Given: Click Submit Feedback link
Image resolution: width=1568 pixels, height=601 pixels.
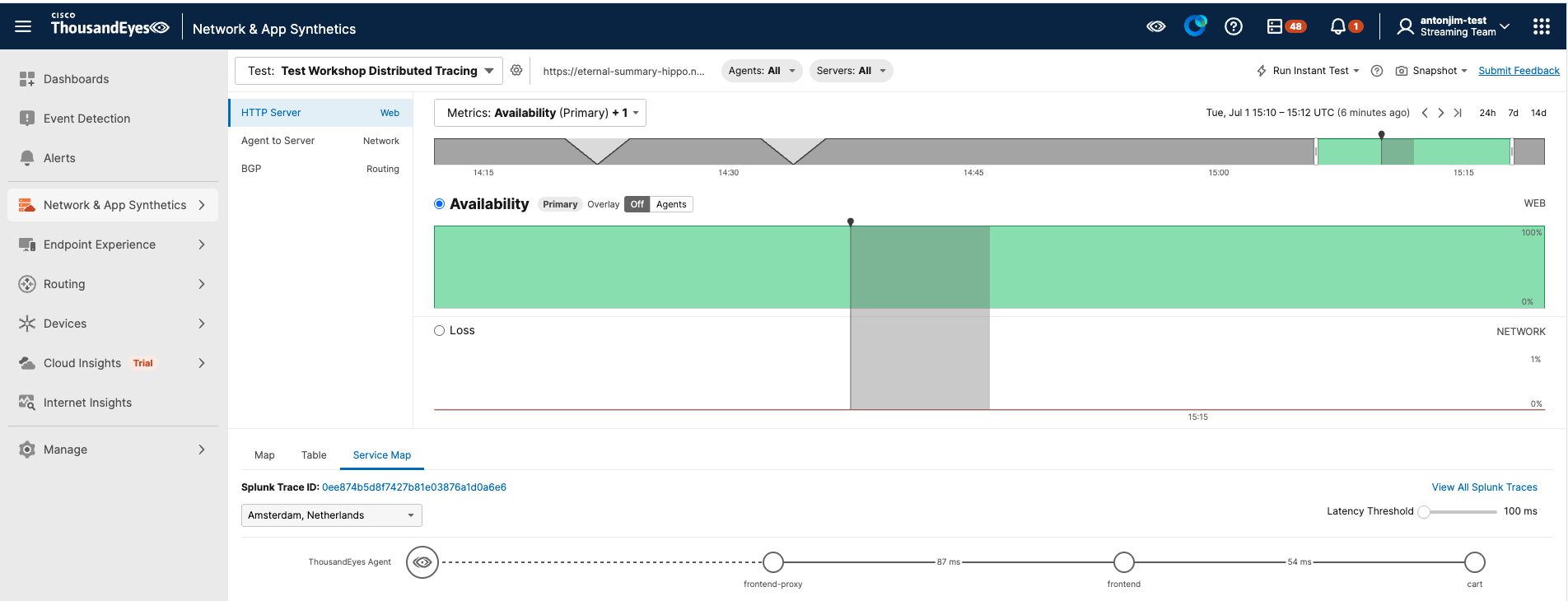Looking at the screenshot, I should coord(1519,71).
